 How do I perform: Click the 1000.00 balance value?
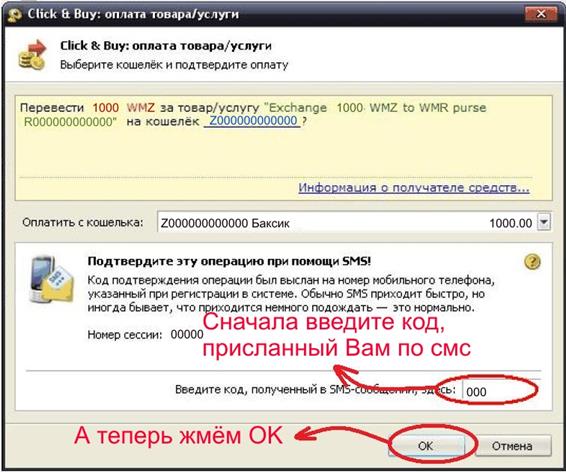pyautogui.click(x=510, y=223)
